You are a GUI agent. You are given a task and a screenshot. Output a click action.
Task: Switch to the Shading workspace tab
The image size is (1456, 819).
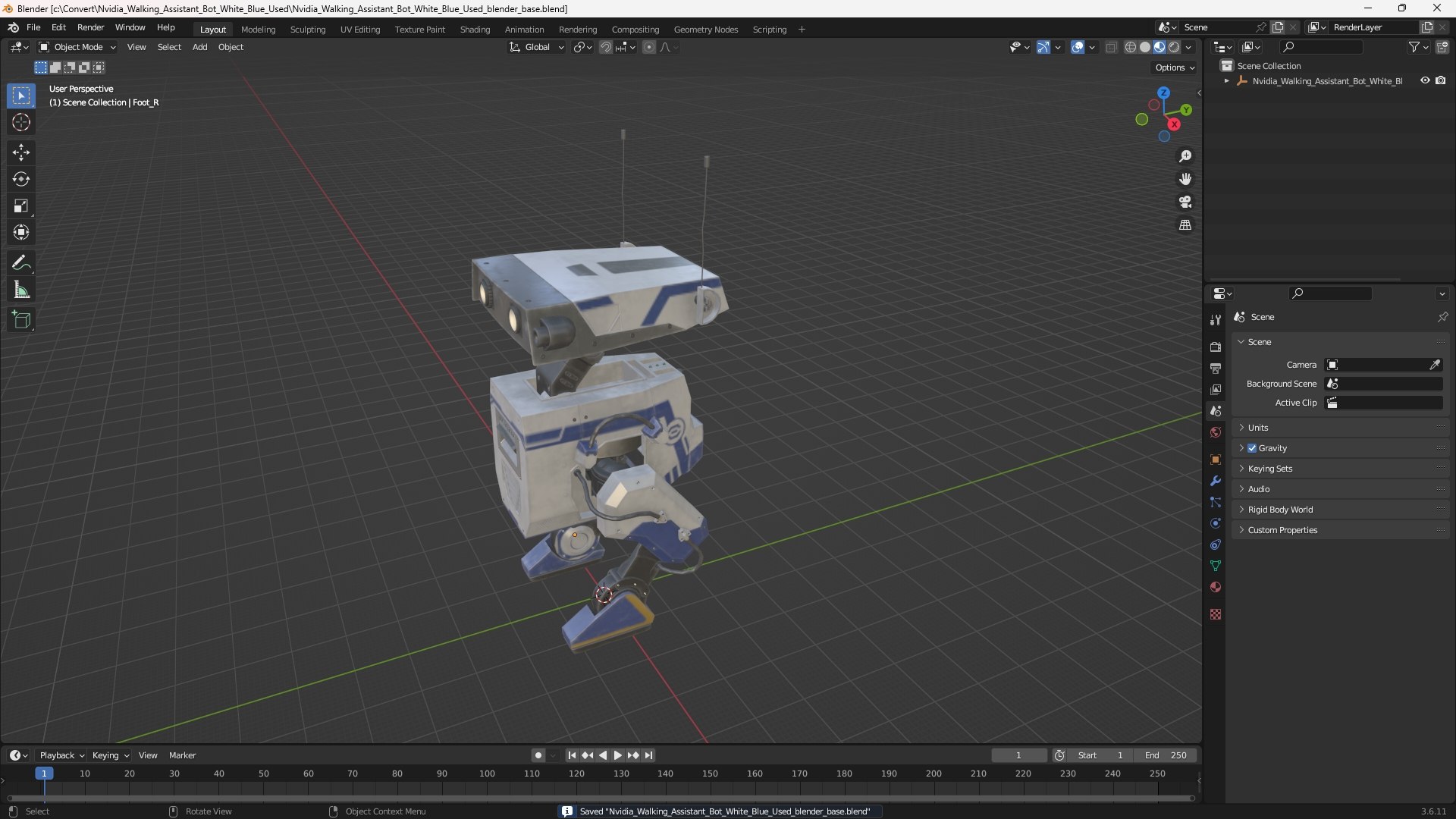[x=475, y=30]
